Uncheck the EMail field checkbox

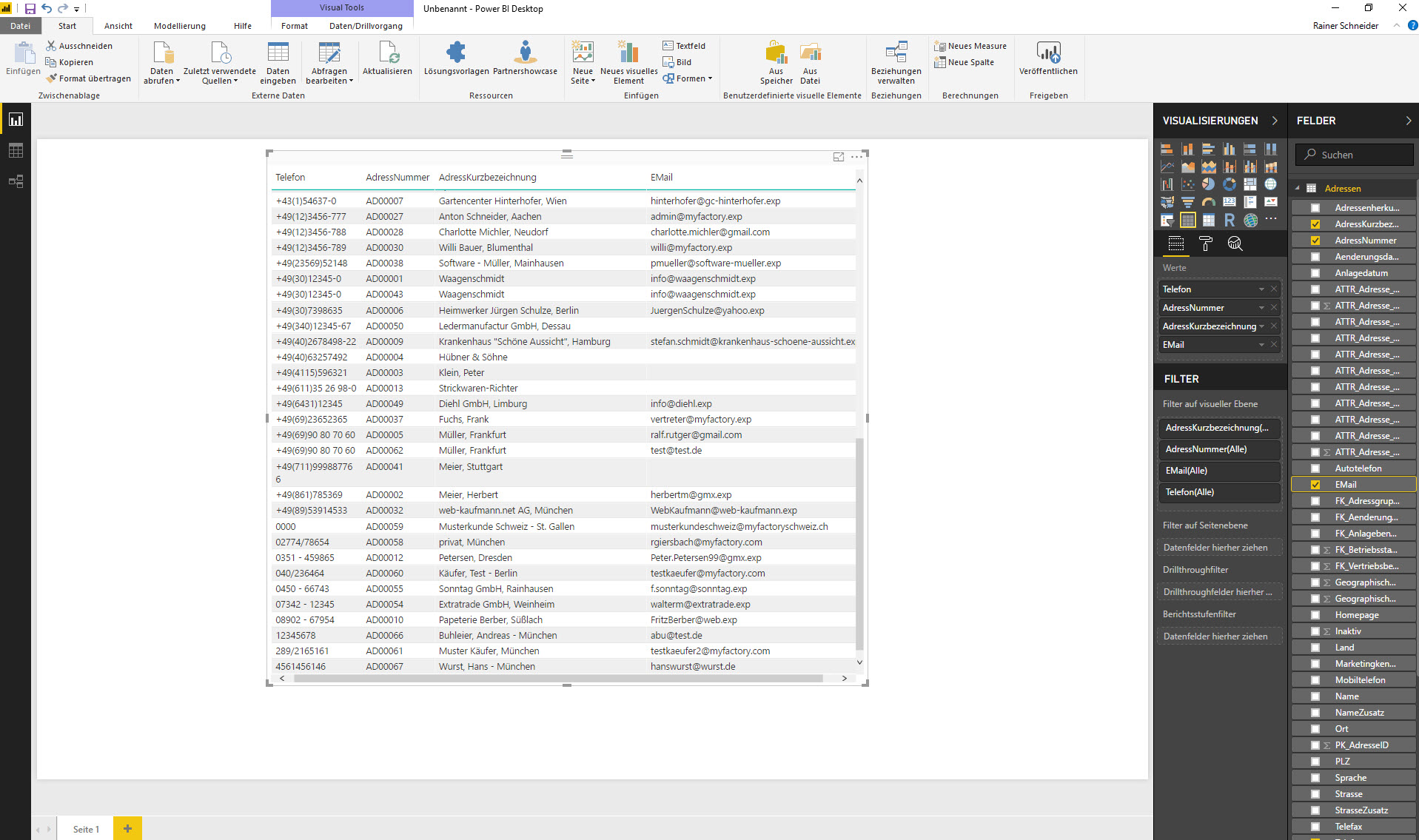(1315, 485)
